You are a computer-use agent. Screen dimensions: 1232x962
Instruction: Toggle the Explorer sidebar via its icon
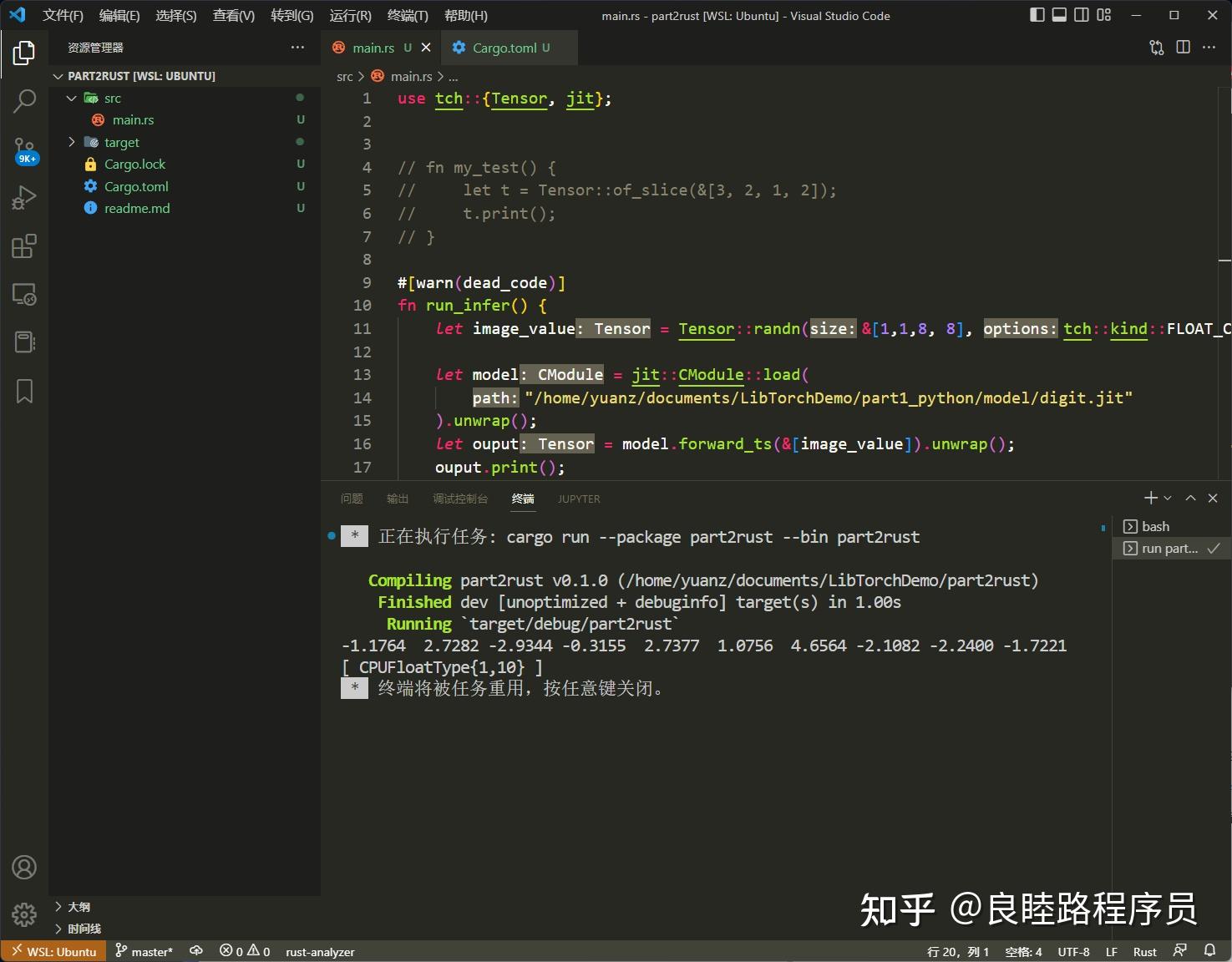click(24, 52)
